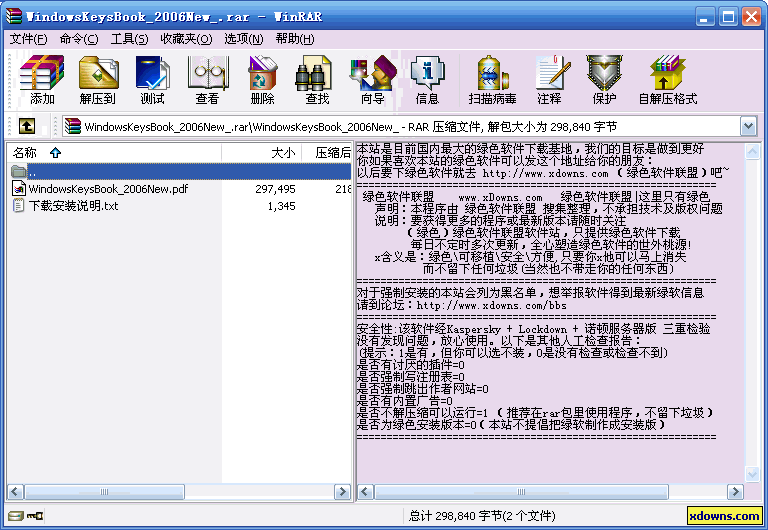Viewport: 768px width, 530px height.
Task: Click file list scroll left arrow
Action: click(x=15, y=491)
